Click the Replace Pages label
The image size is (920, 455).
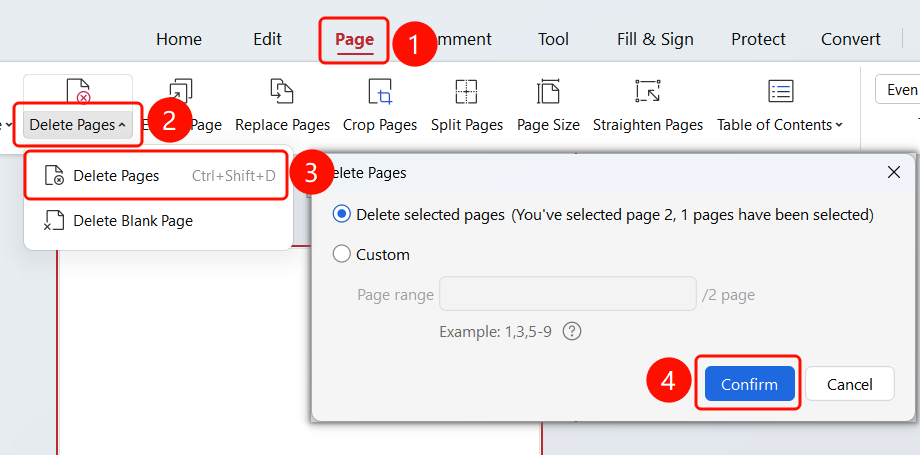[x=282, y=125]
